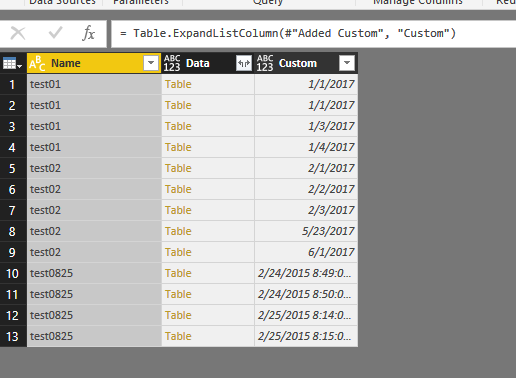Select row number 13
The width and height of the screenshot is (516, 378).
[x=13, y=336]
